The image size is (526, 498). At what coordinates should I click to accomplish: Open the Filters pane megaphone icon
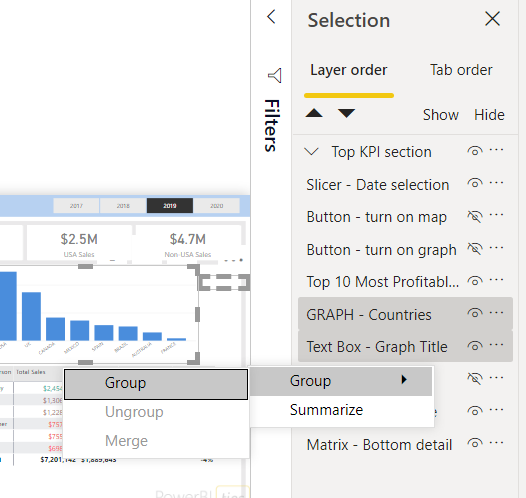point(275,75)
